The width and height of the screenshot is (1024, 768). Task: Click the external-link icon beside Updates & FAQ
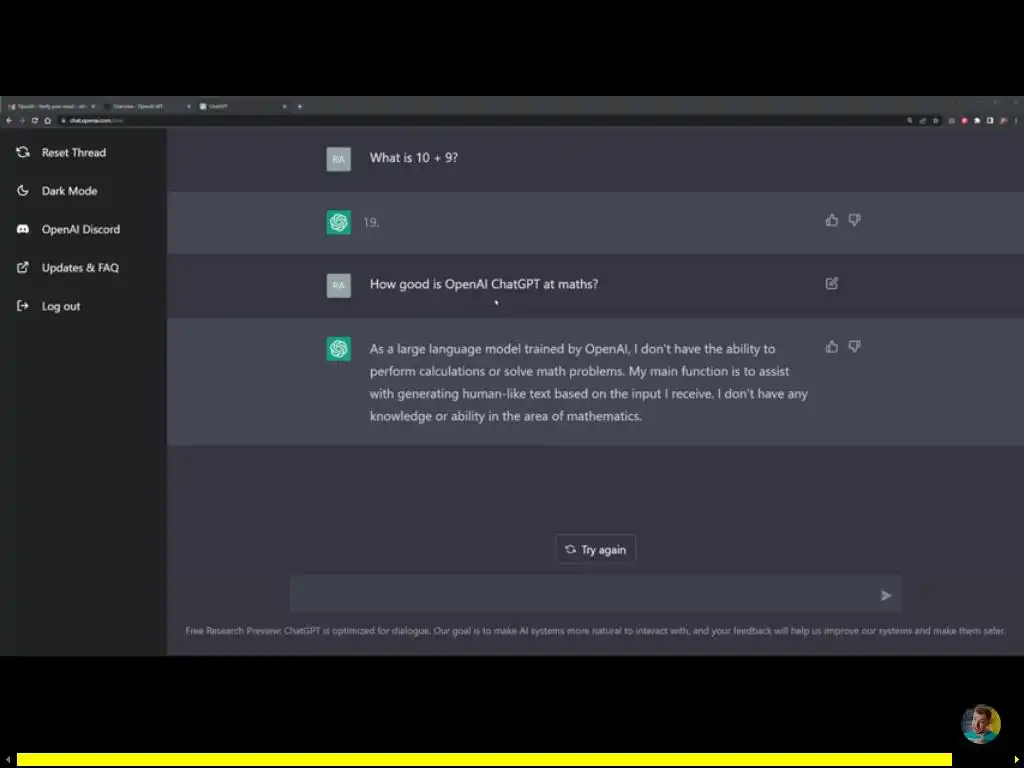click(23, 267)
